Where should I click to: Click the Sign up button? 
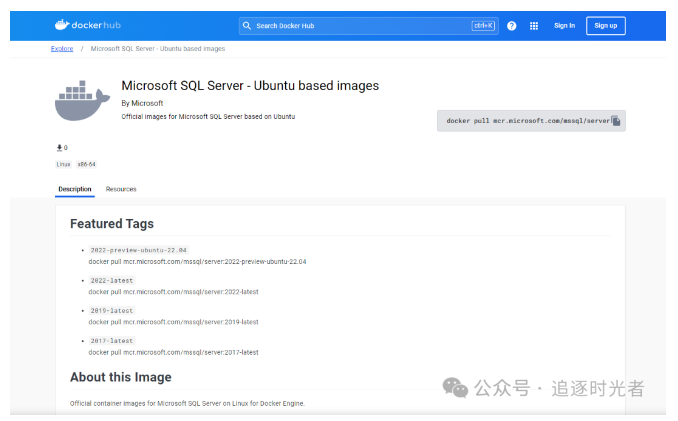pos(605,26)
